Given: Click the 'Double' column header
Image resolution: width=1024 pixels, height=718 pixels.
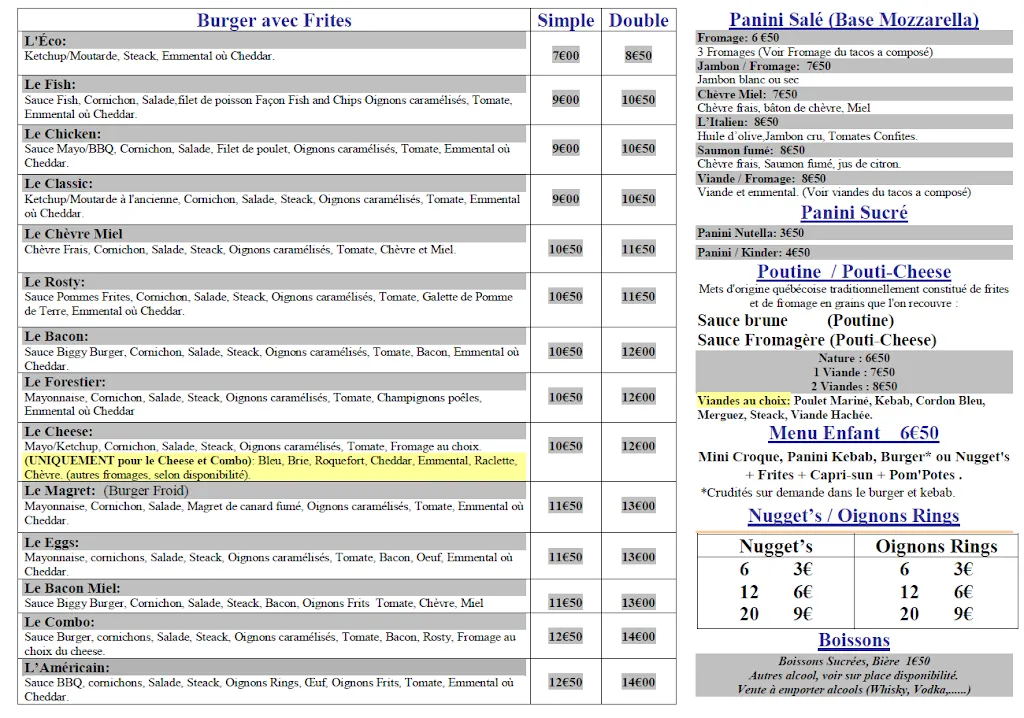Looking at the screenshot, I should click(x=638, y=20).
